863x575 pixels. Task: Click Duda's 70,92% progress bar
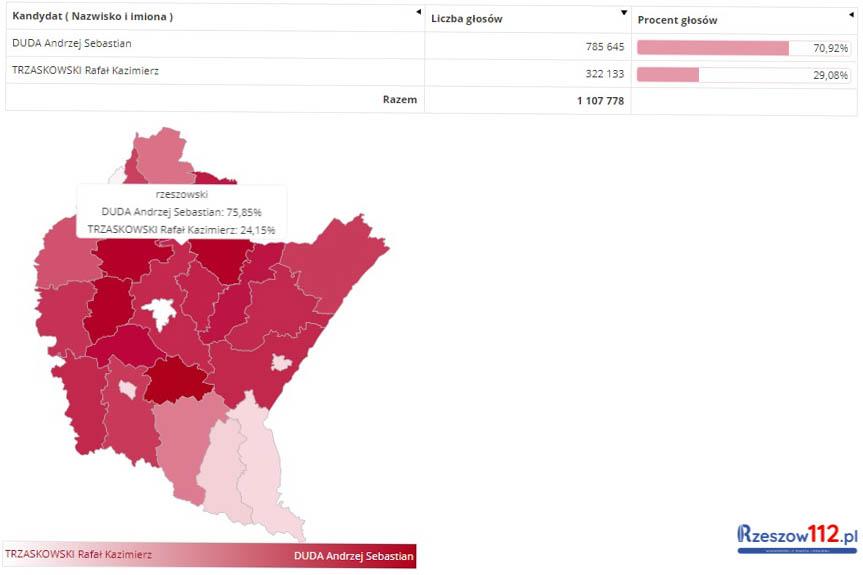click(712, 48)
